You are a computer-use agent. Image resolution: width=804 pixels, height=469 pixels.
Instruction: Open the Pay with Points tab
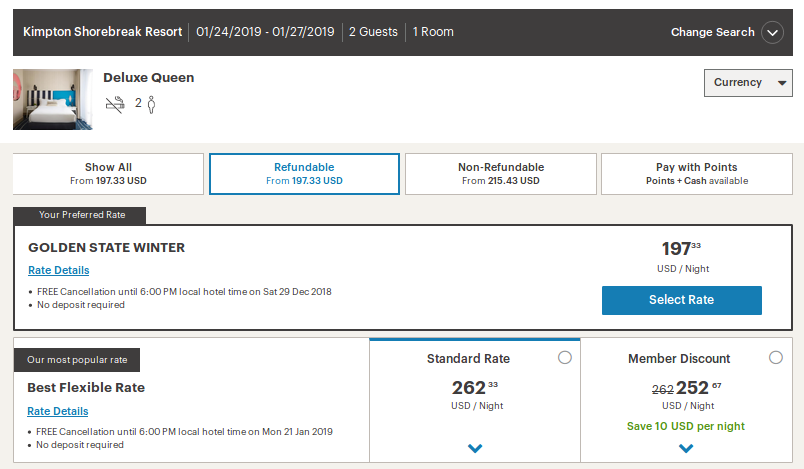coord(697,174)
